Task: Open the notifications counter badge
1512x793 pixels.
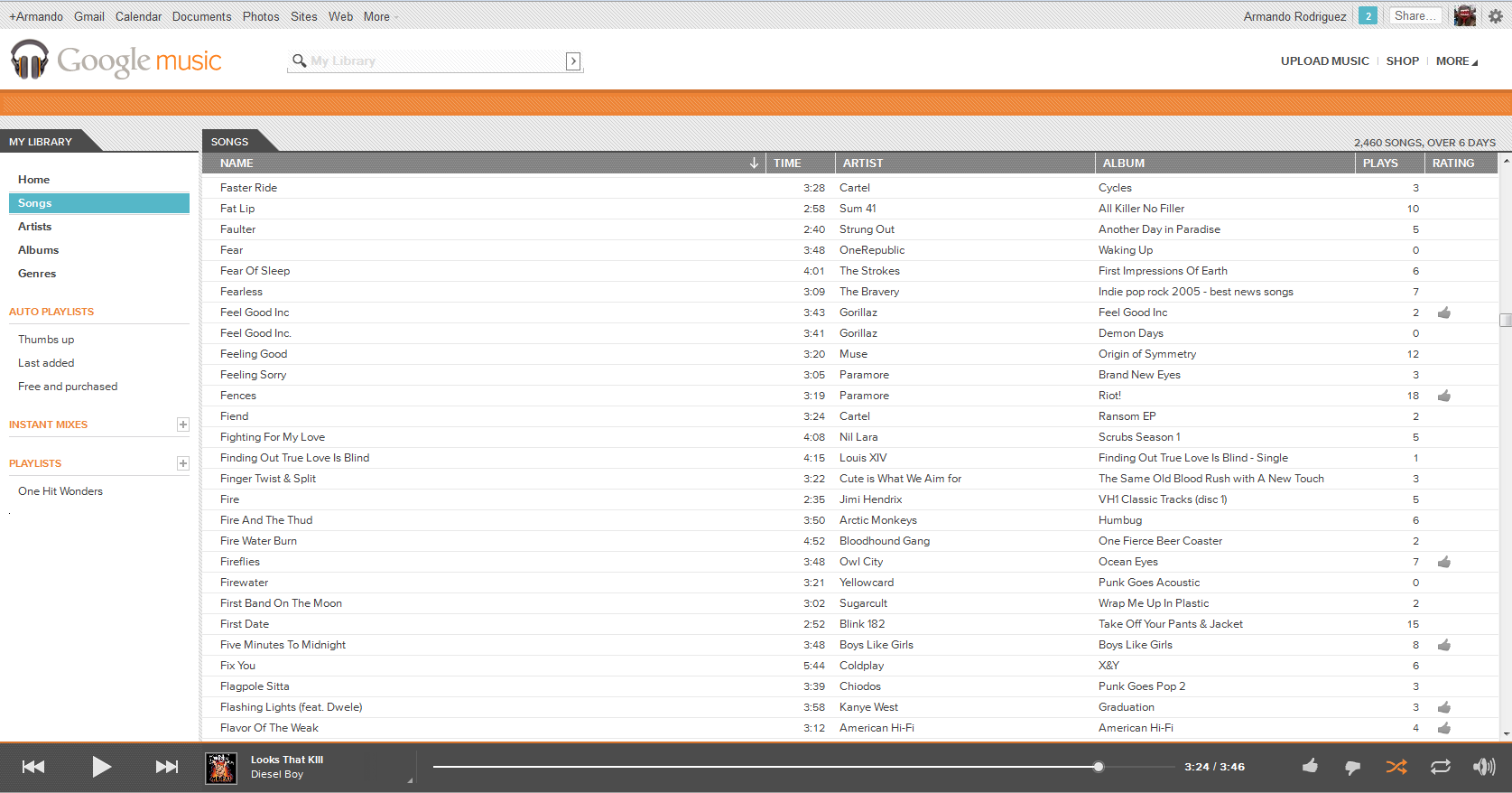Action: (x=1368, y=16)
